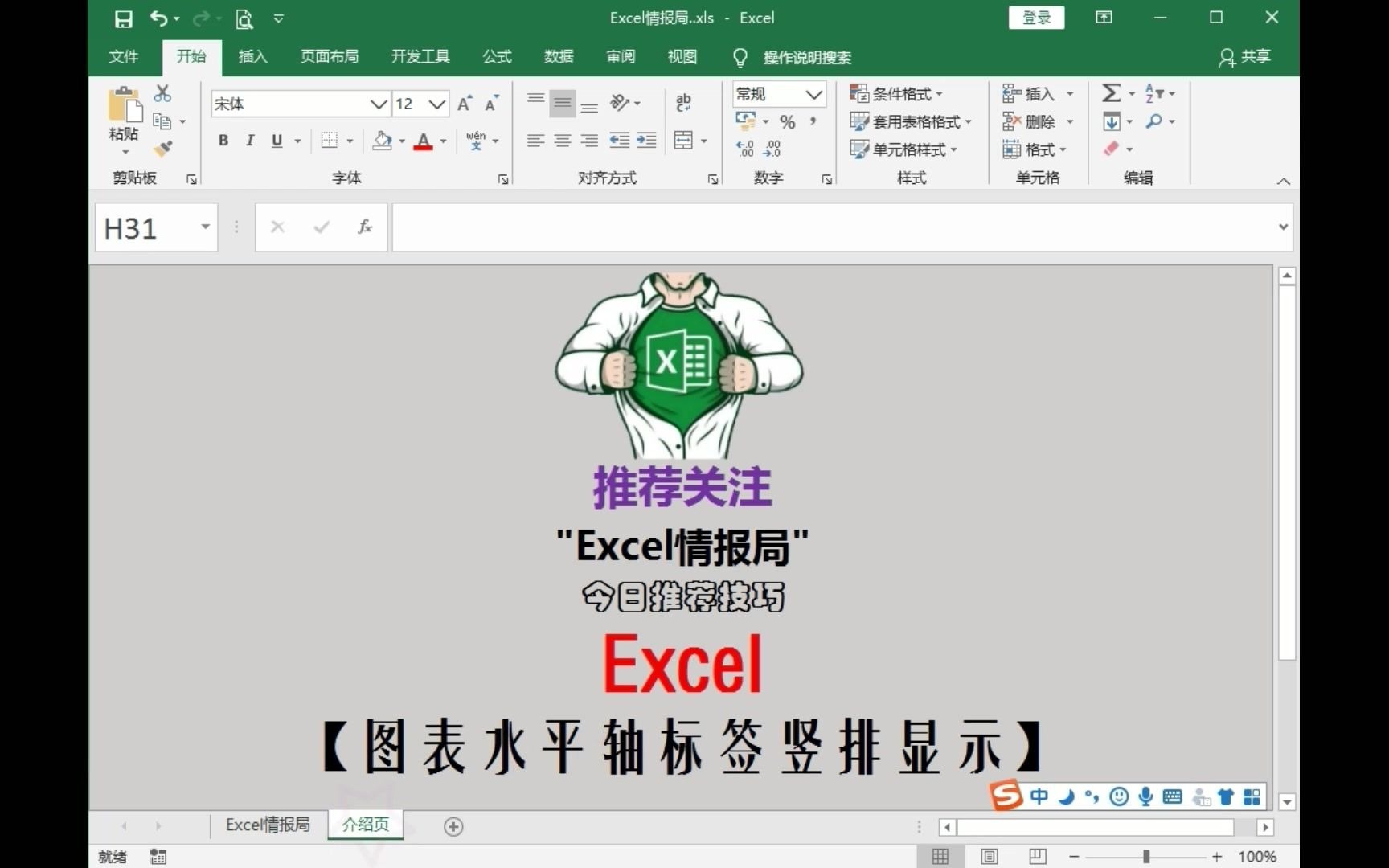Expand the formula bar chevron

coord(1283,227)
